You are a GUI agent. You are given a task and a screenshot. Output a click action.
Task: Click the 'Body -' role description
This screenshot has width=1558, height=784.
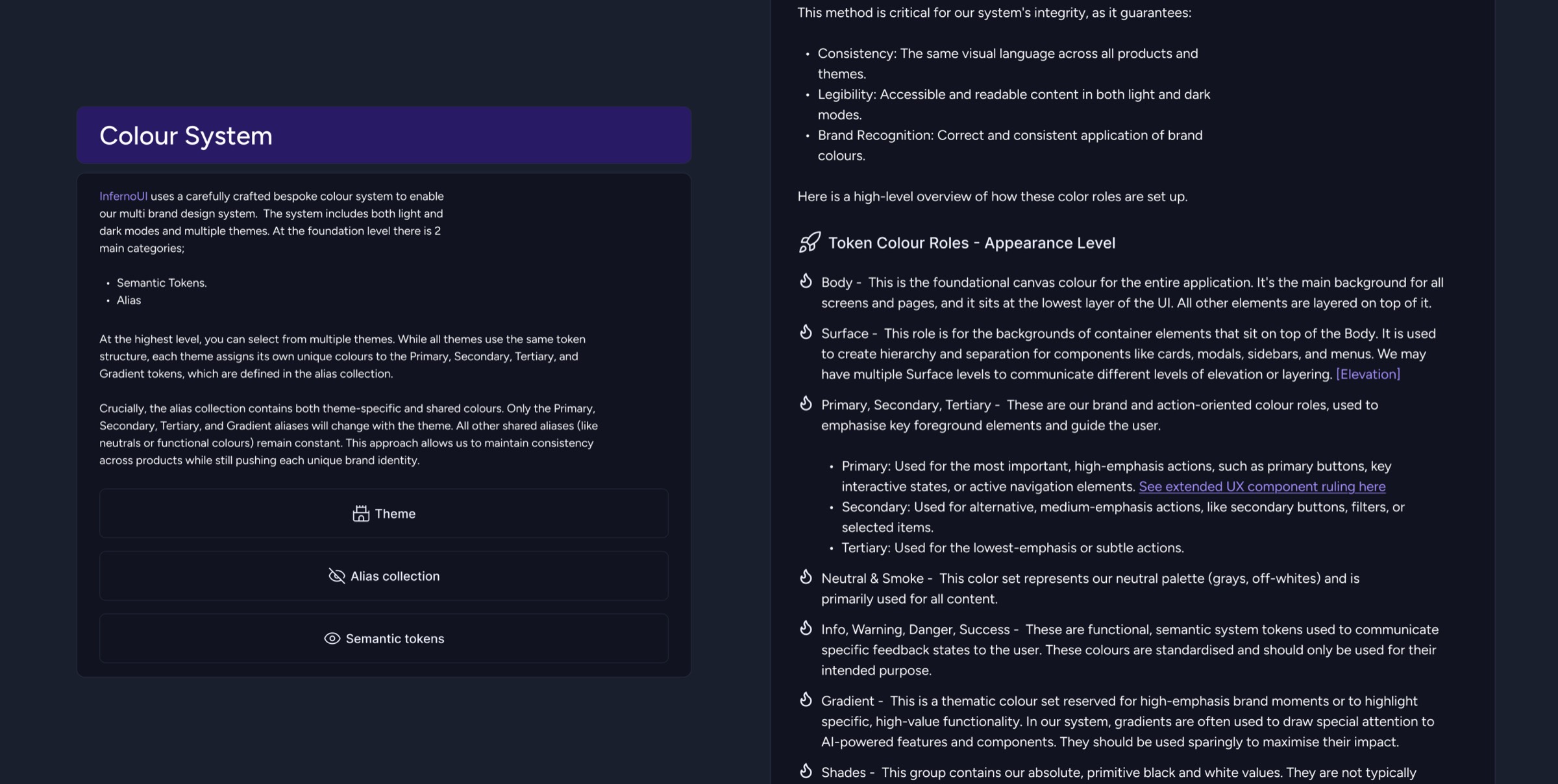(1132, 293)
